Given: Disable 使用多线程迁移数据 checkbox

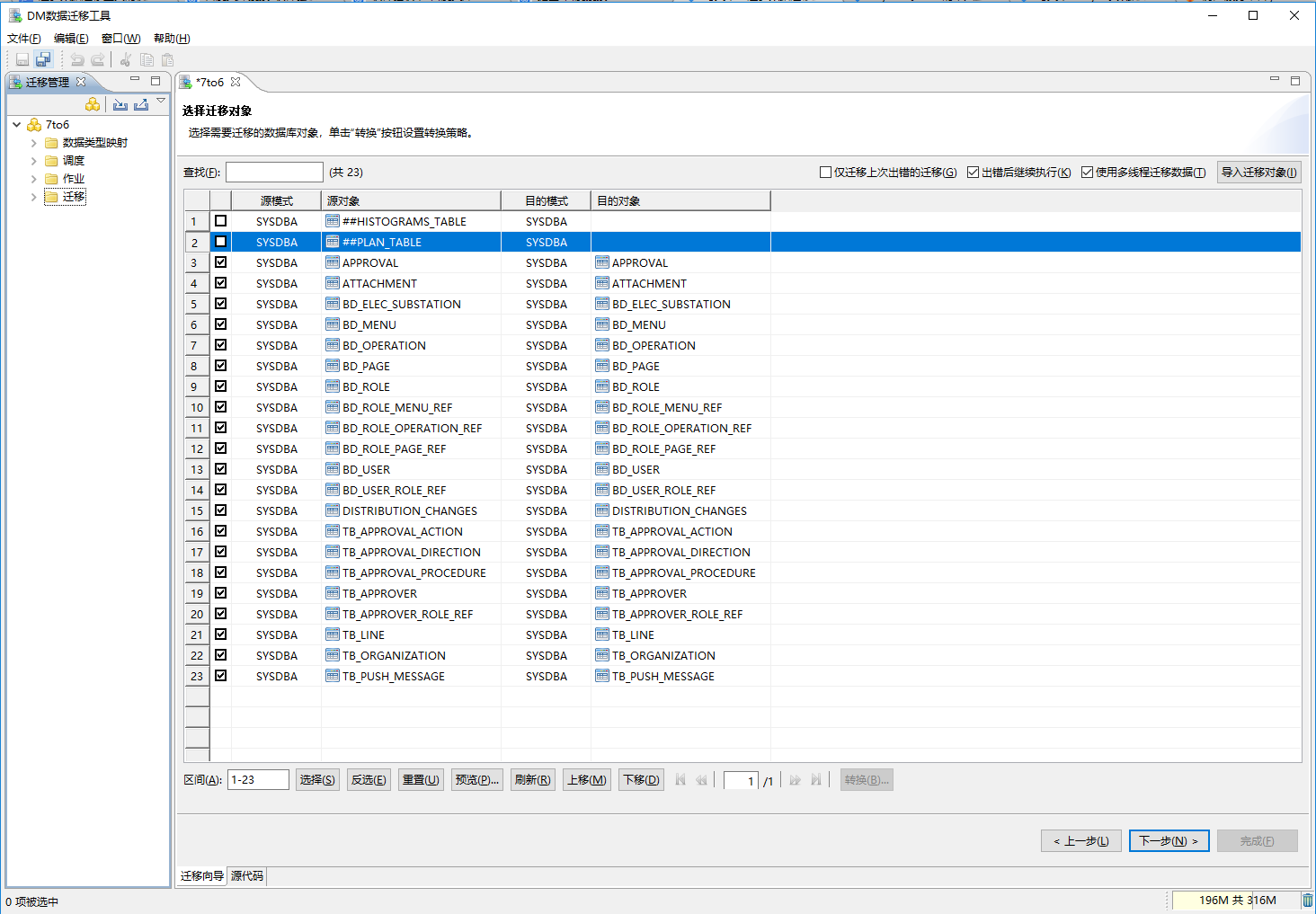Looking at the screenshot, I should coord(1087,173).
